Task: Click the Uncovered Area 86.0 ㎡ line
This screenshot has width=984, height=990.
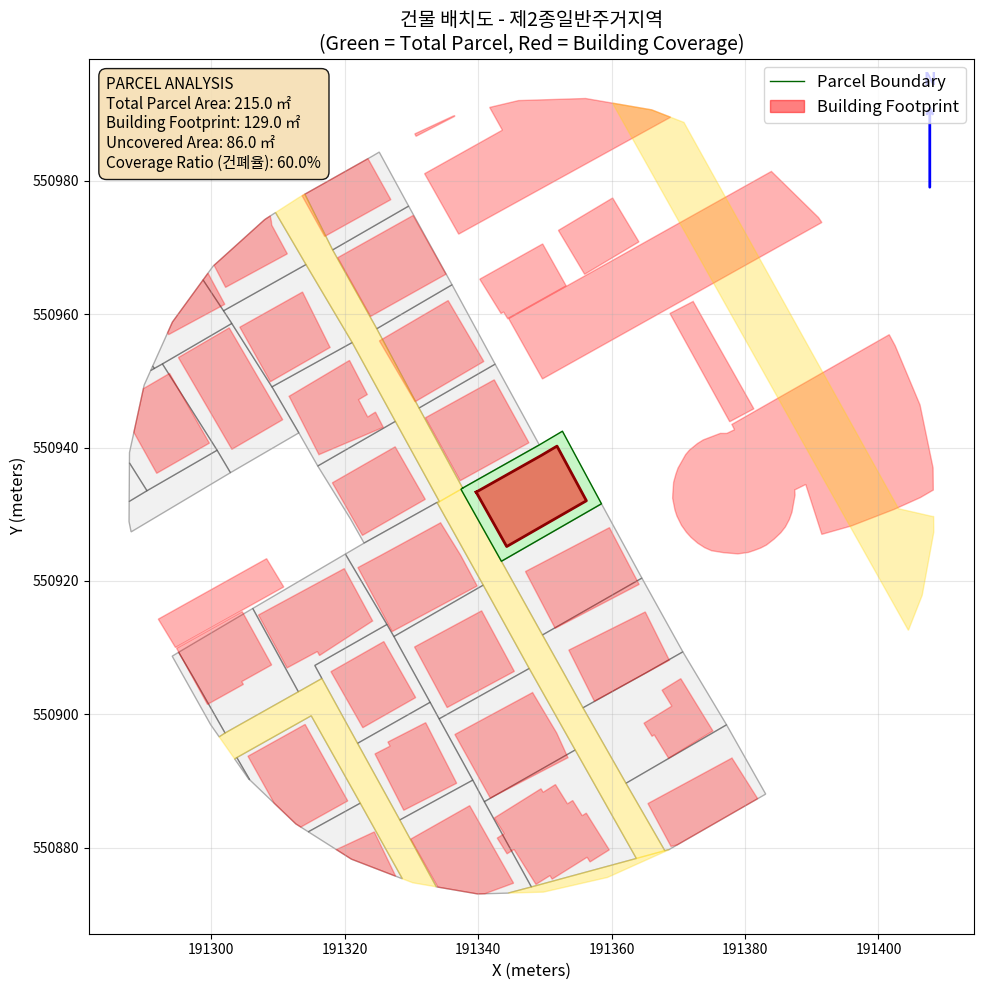Action: tap(190, 142)
